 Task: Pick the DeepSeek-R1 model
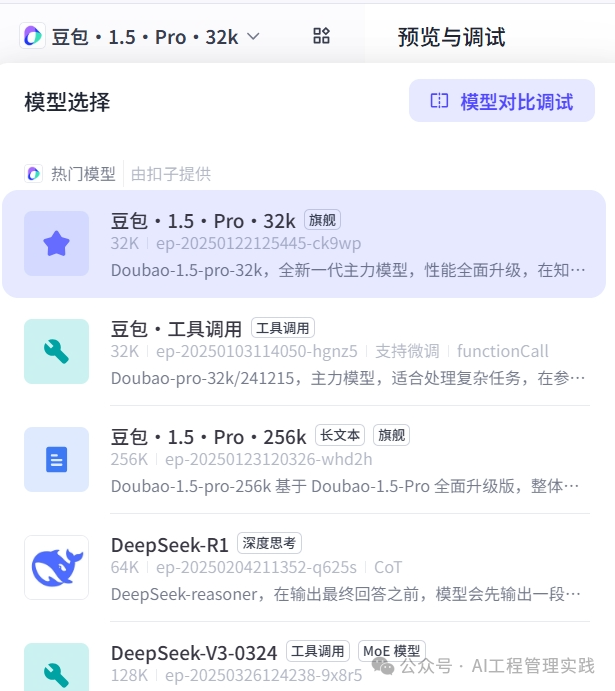click(x=170, y=544)
